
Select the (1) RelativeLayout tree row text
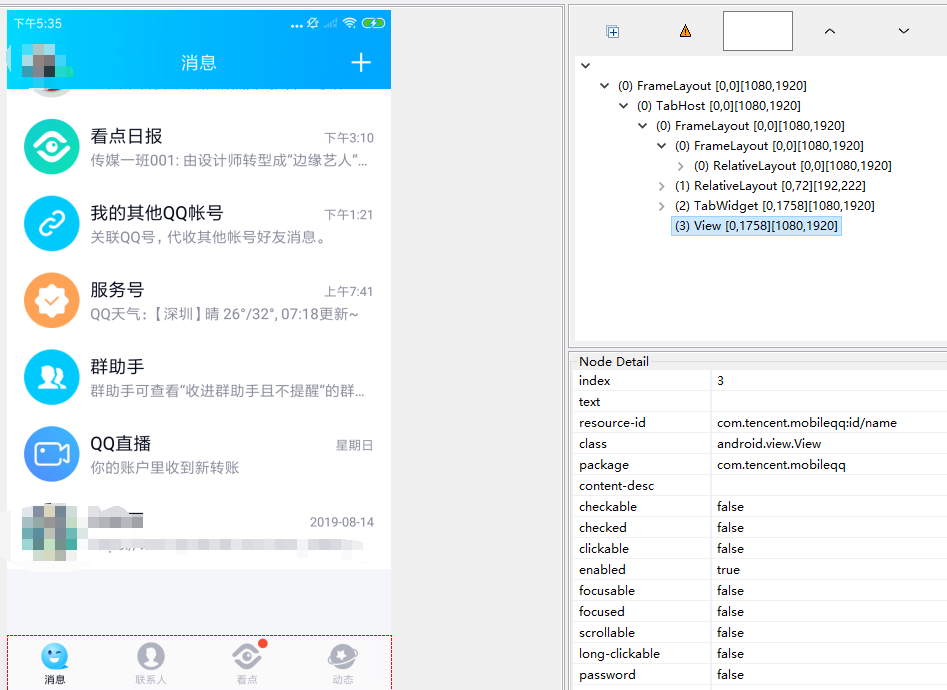pyautogui.click(x=770, y=186)
